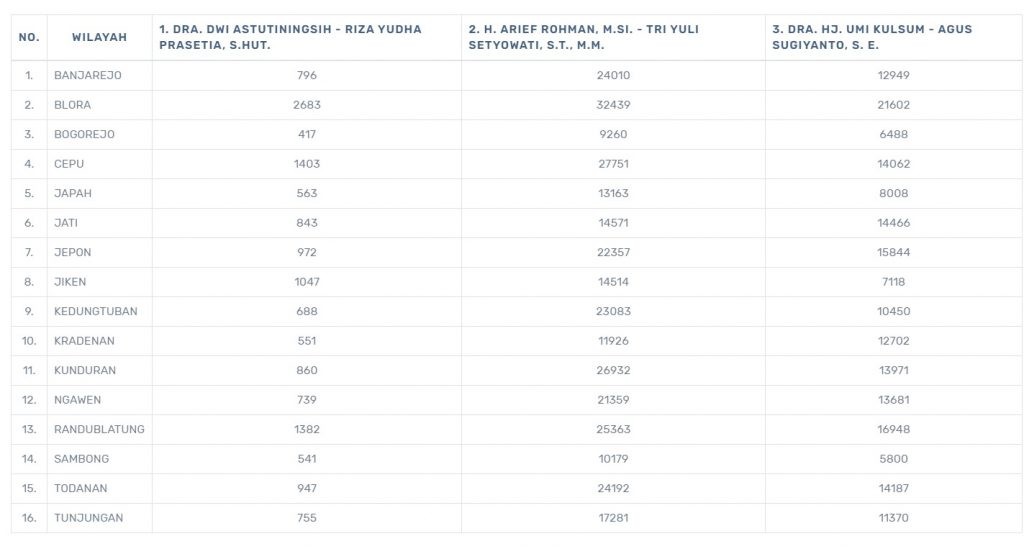Viewport: 1024px width, 549px height.
Task: Click the Dwi Astutiningsih candidate column header
Action: pos(290,37)
